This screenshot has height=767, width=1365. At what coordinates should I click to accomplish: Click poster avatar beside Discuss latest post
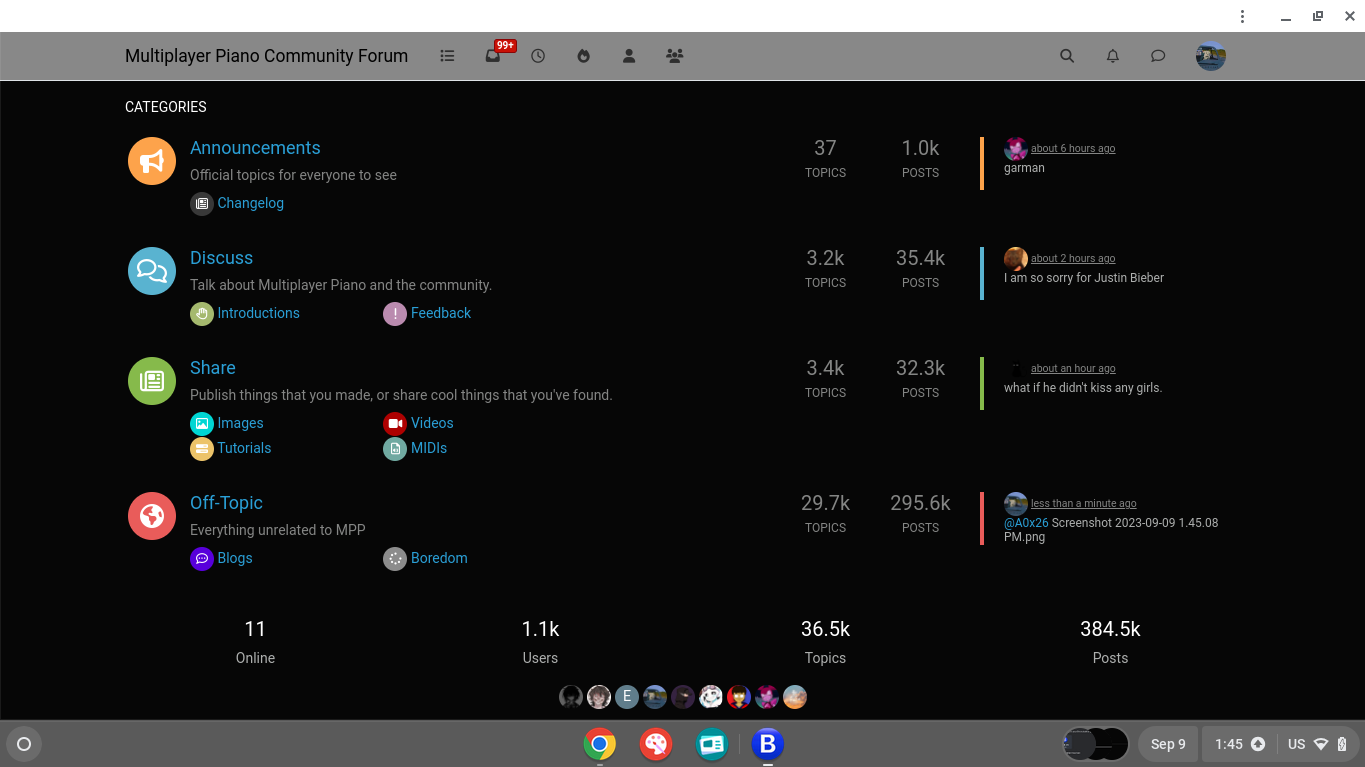pyautogui.click(x=1016, y=259)
